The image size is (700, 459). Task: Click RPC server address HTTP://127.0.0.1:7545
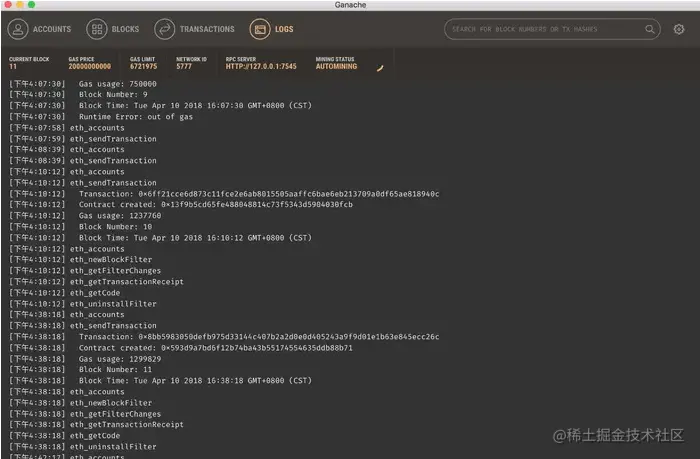tap(261, 67)
